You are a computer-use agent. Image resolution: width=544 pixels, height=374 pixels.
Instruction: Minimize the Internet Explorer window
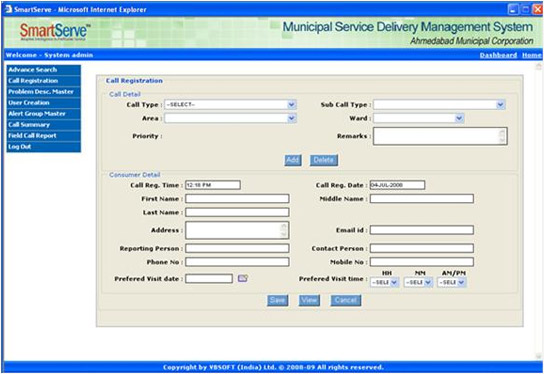[x=514, y=9]
